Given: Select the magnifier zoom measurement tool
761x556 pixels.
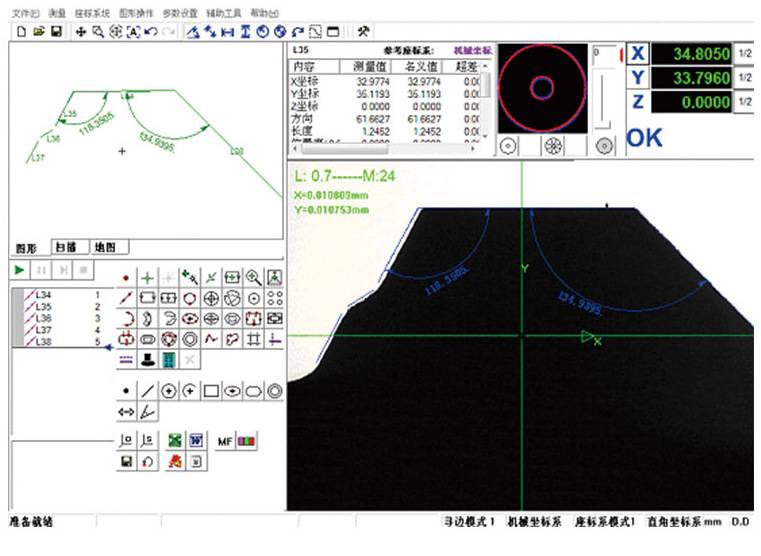Looking at the screenshot, I should 254,277.
